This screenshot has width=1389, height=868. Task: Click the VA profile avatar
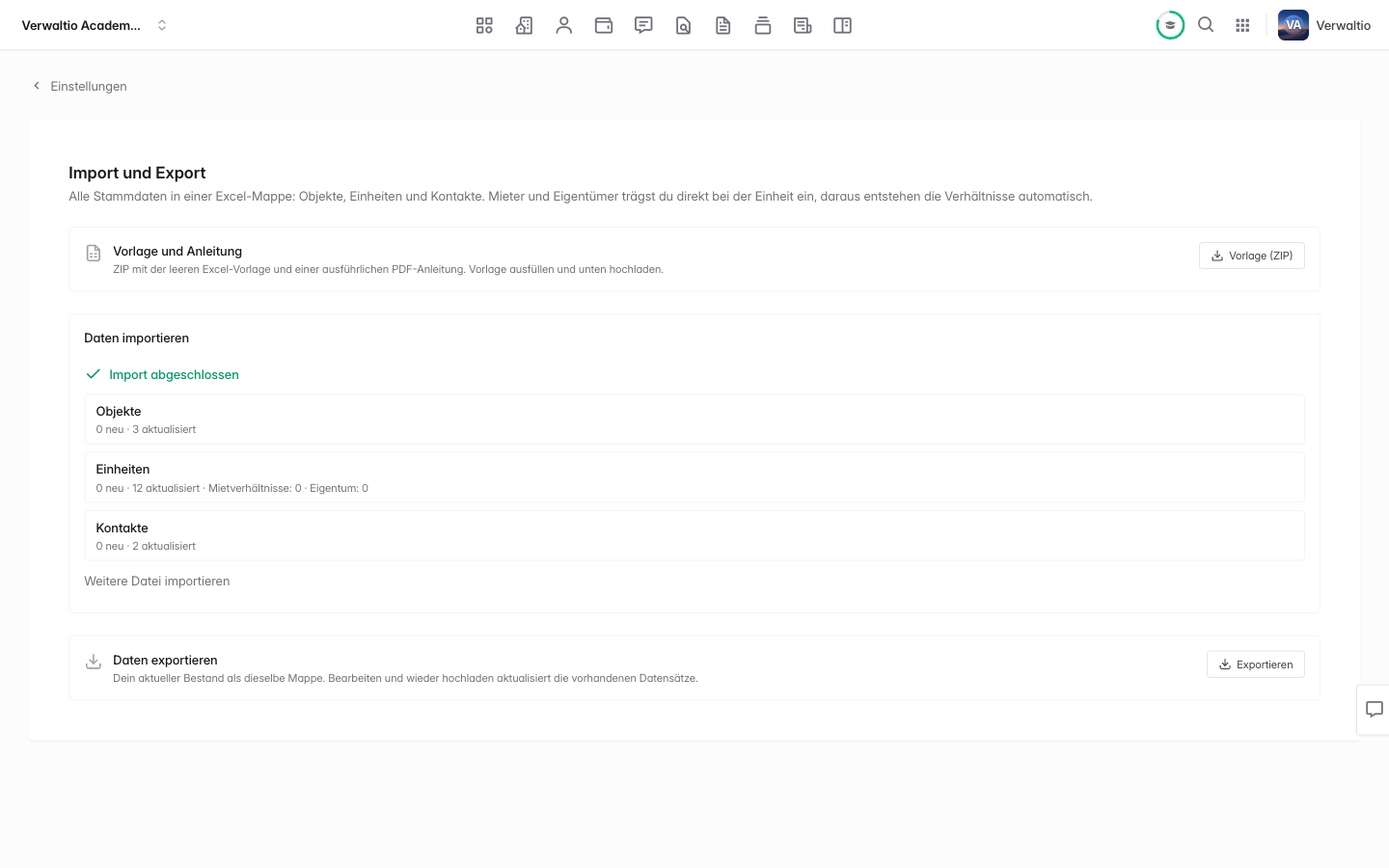[x=1294, y=25]
